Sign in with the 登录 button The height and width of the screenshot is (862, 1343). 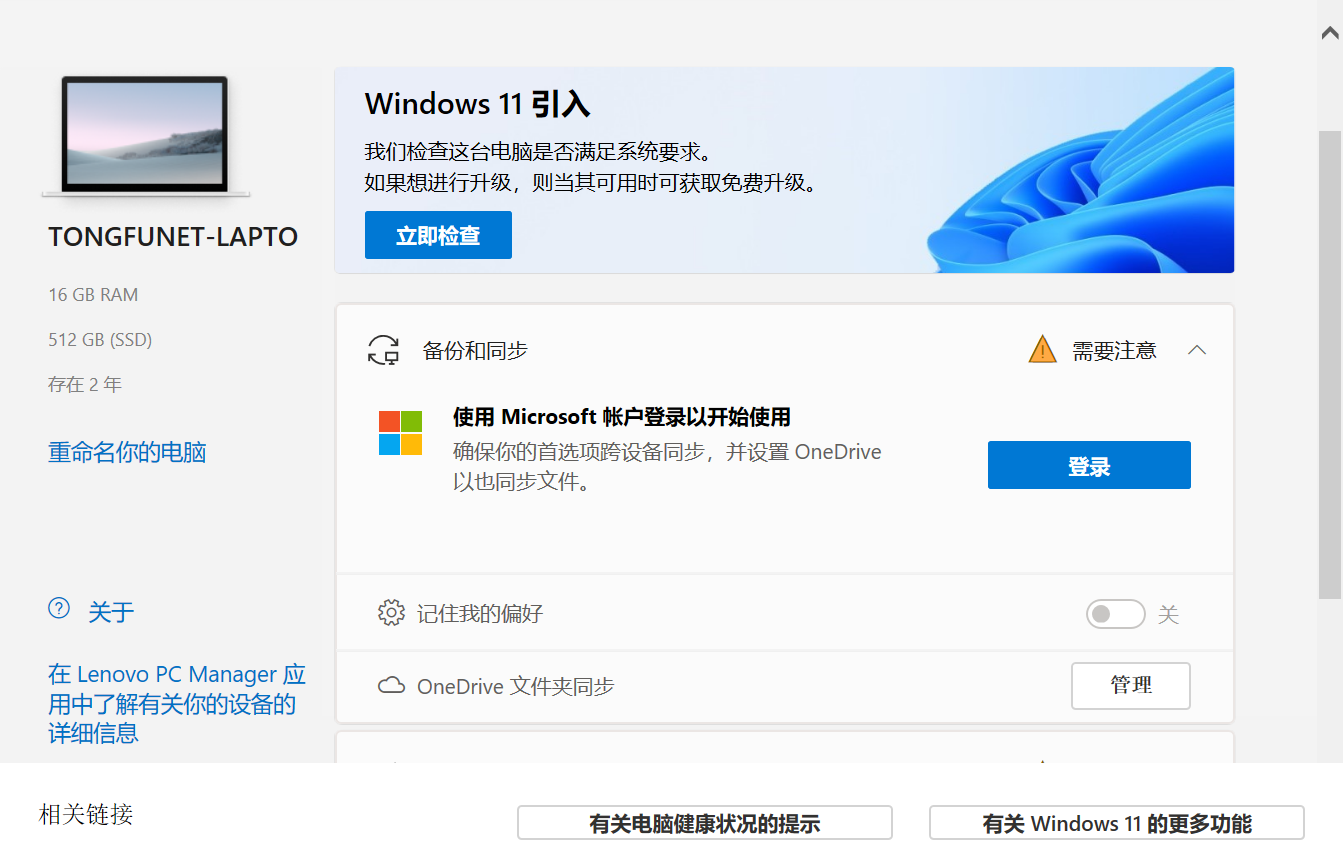[x=1089, y=465]
